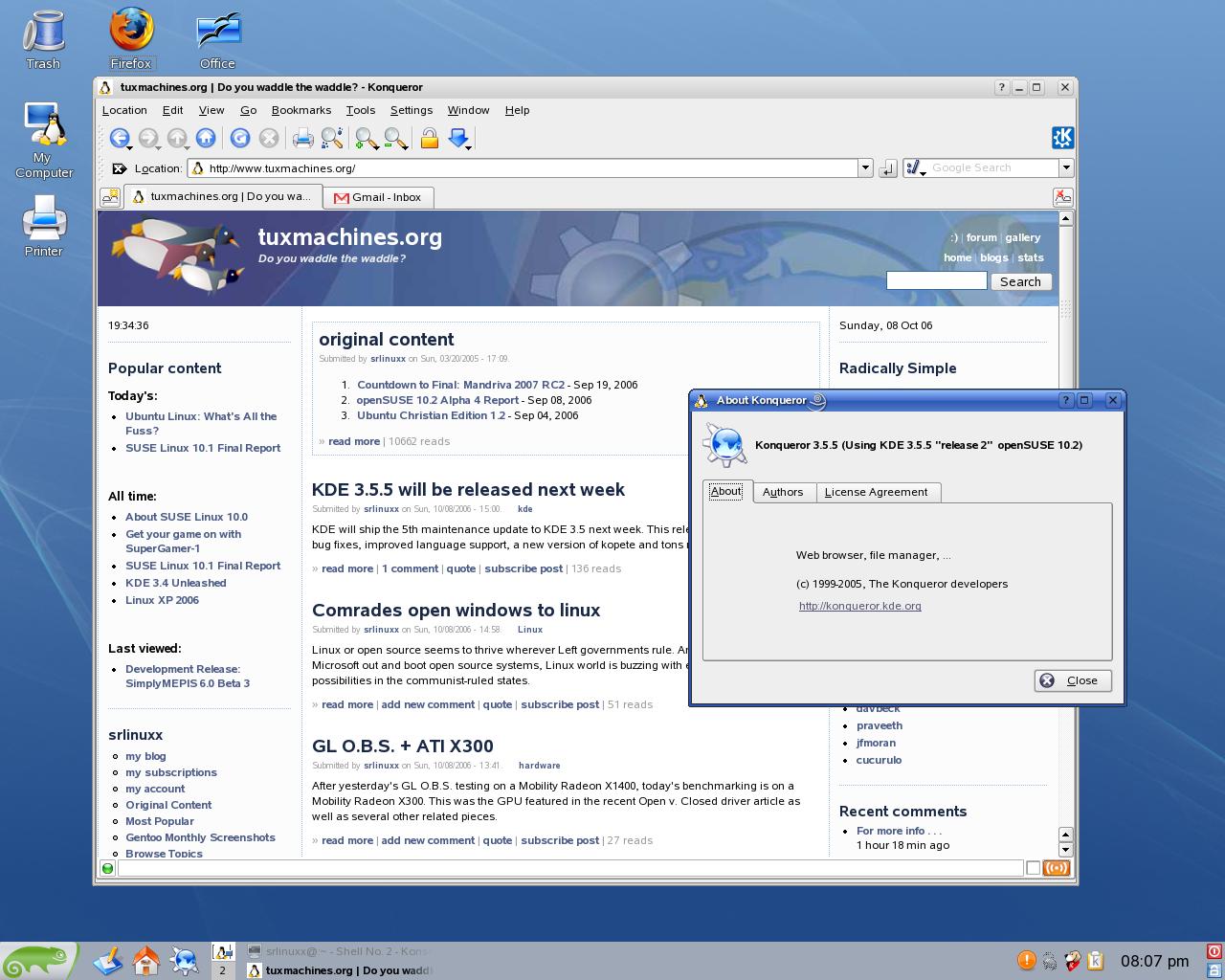Switch to the Authors tab in About Konqueror

783,492
